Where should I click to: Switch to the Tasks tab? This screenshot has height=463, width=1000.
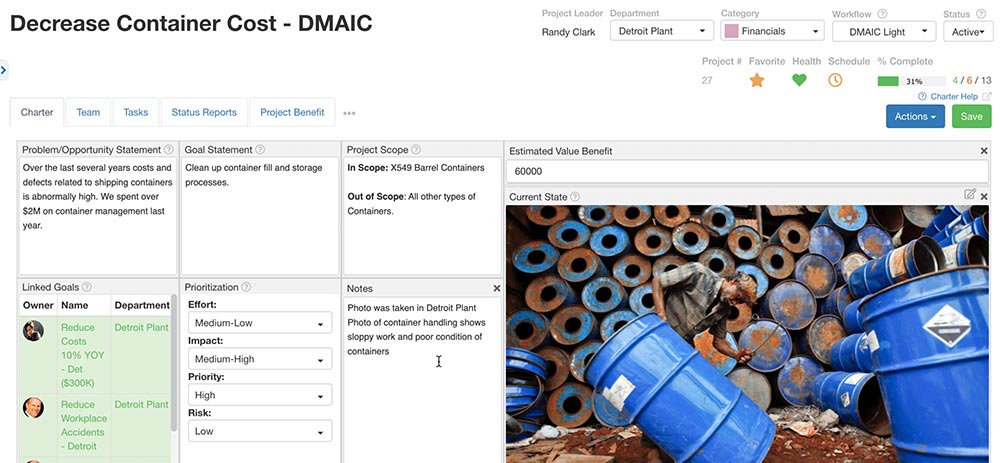[x=136, y=112]
